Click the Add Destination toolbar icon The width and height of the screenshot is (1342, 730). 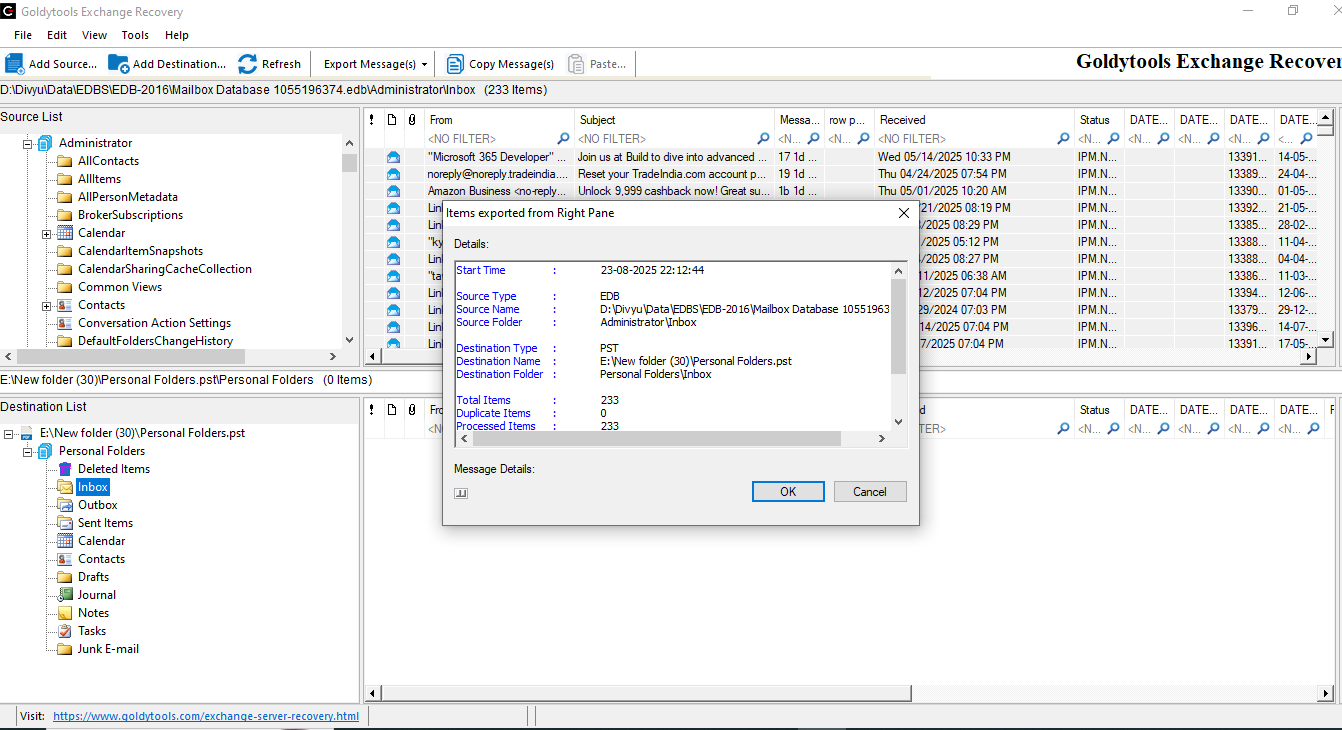click(x=118, y=64)
